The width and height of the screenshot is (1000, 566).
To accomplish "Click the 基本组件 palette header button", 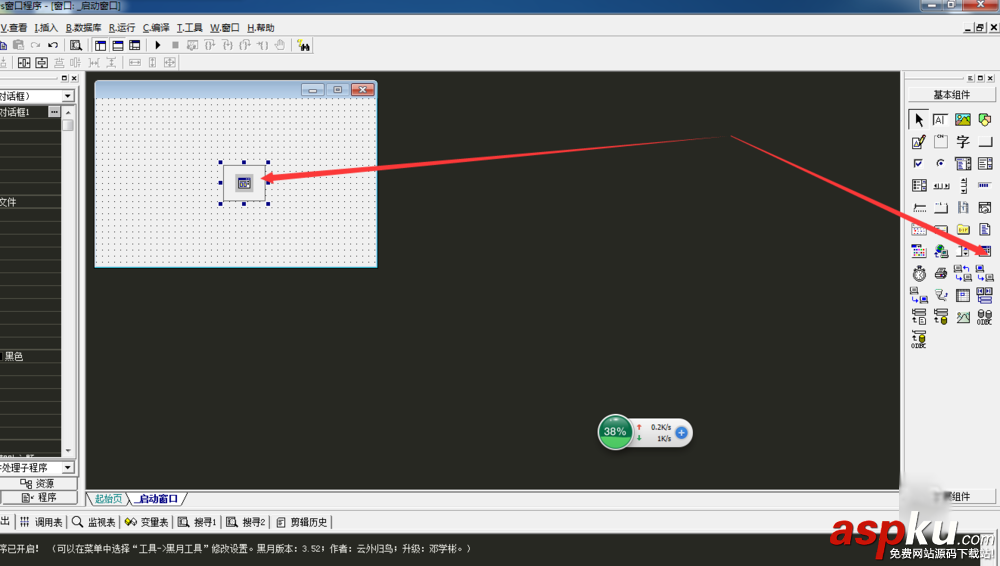I will click(951, 94).
